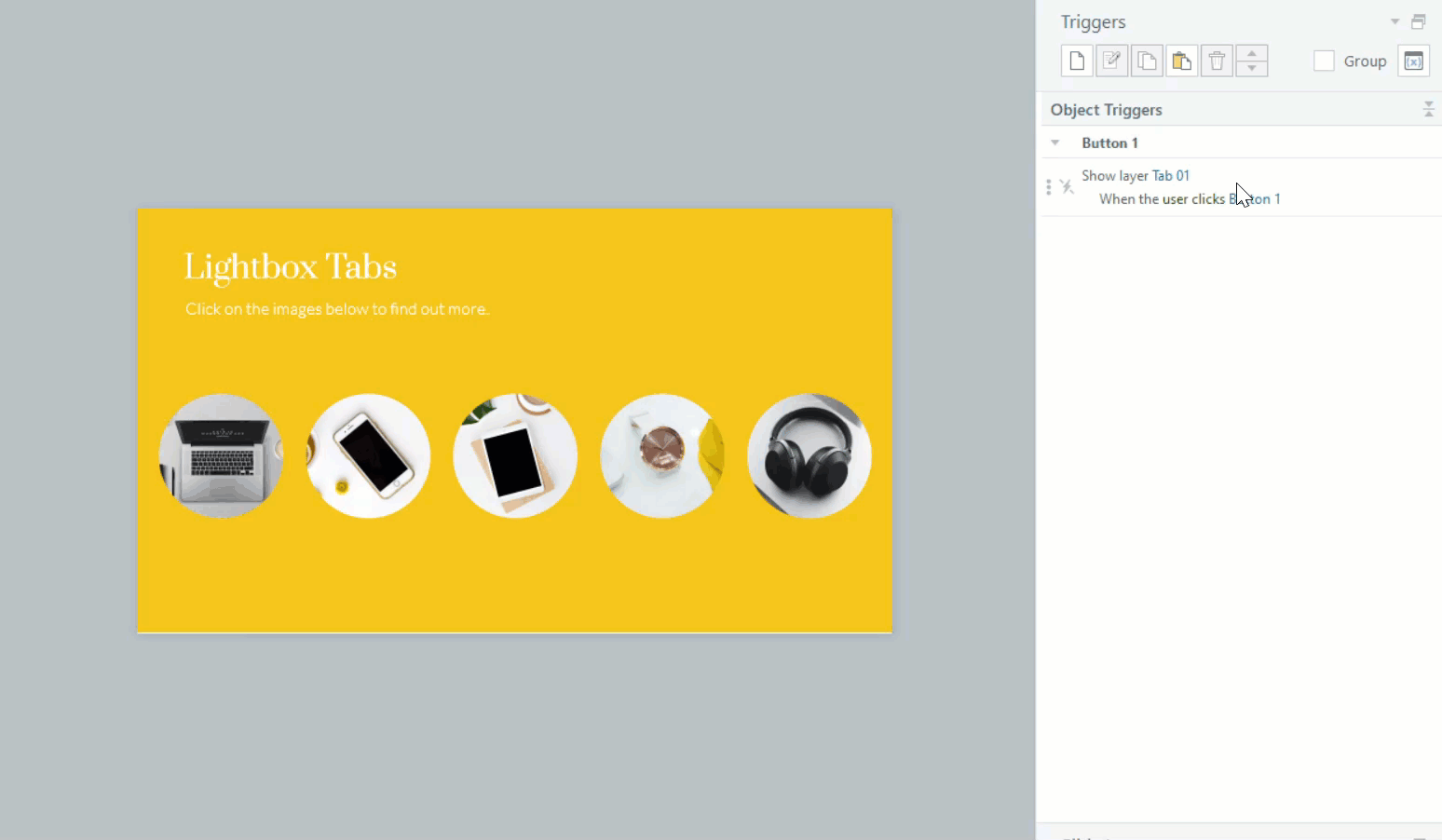
Task: Toggle the trigger enable lightning icon
Action: [1068, 187]
